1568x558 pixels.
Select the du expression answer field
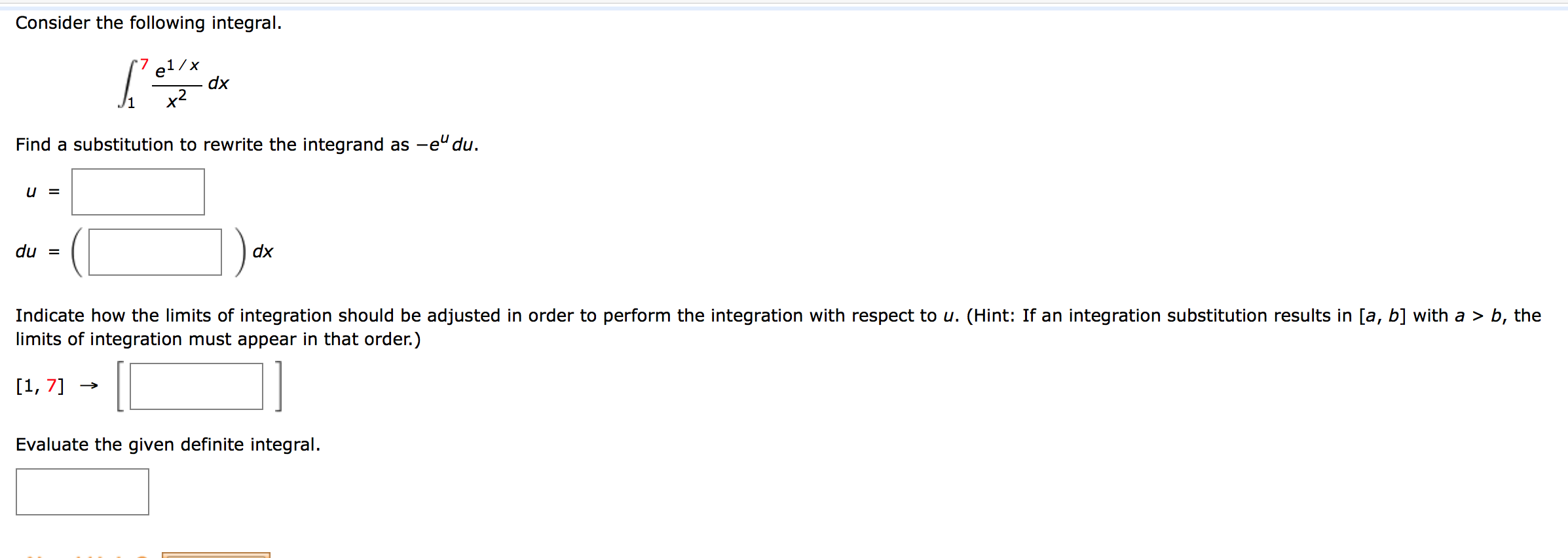(154, 252)
